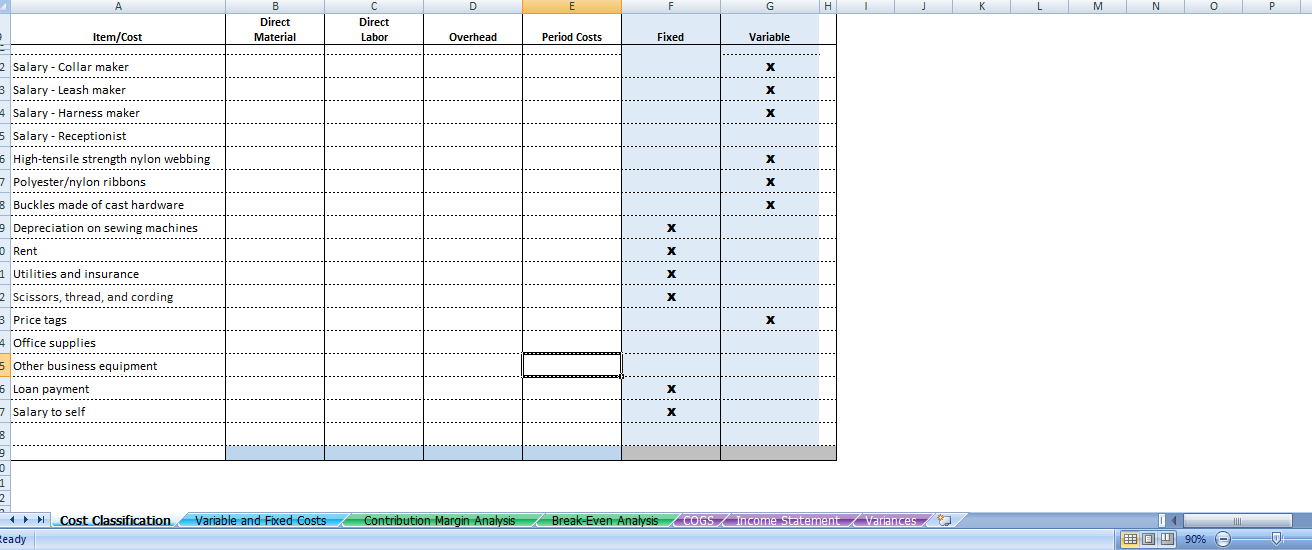Click the horizontal scrollbar thumb
The height and width of the screenshot is (550, 1312).
pyautogui.click(x=1237, y=520)
